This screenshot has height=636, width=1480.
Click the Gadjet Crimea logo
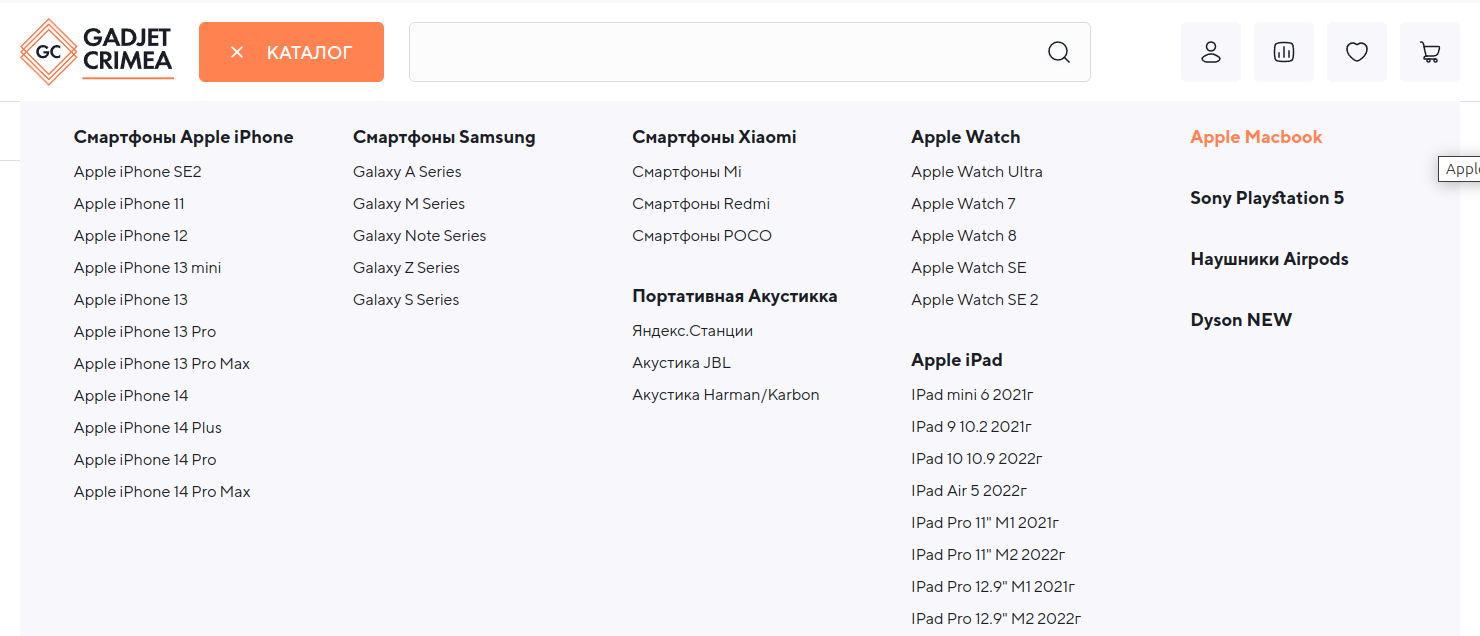click(97, 52)
